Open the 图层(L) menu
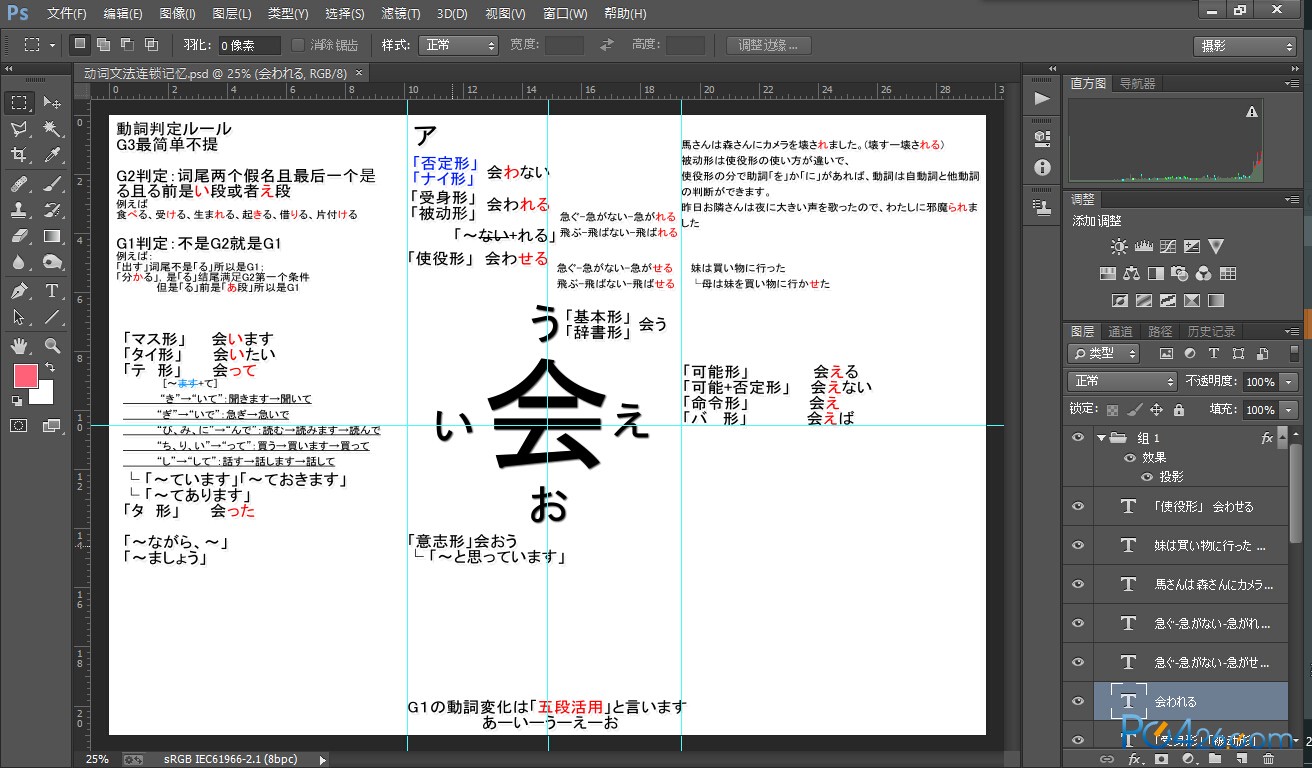 (x=232, y=14)
